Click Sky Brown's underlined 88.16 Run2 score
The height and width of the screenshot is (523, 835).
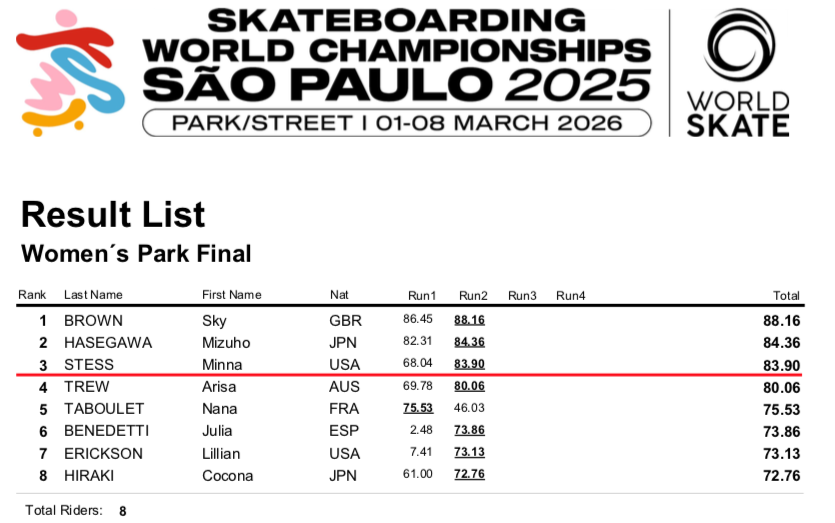pyautogui.click(x=469, y=321)
